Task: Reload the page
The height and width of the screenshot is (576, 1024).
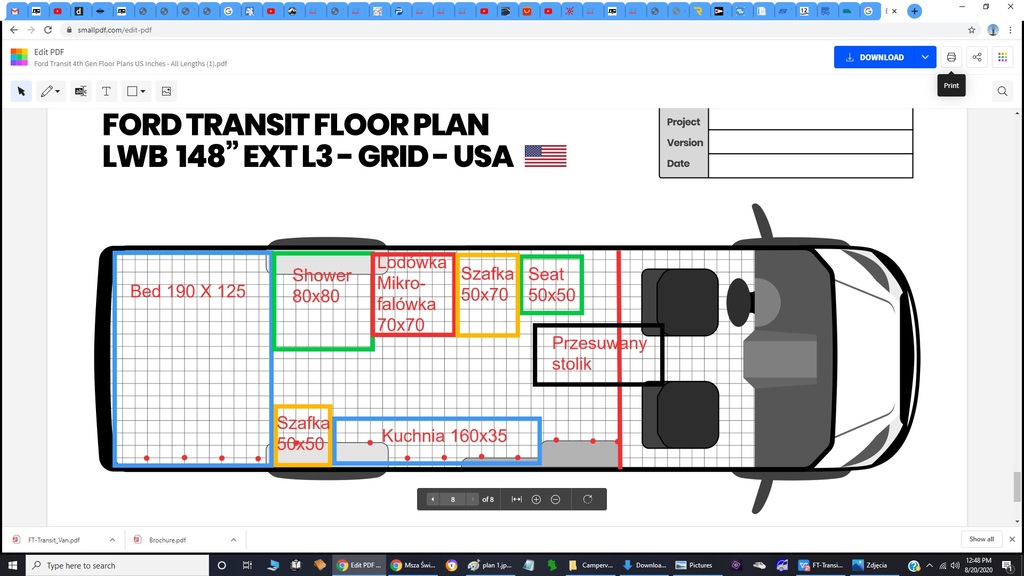Action: pyautogui.click(x=48, y=30)
